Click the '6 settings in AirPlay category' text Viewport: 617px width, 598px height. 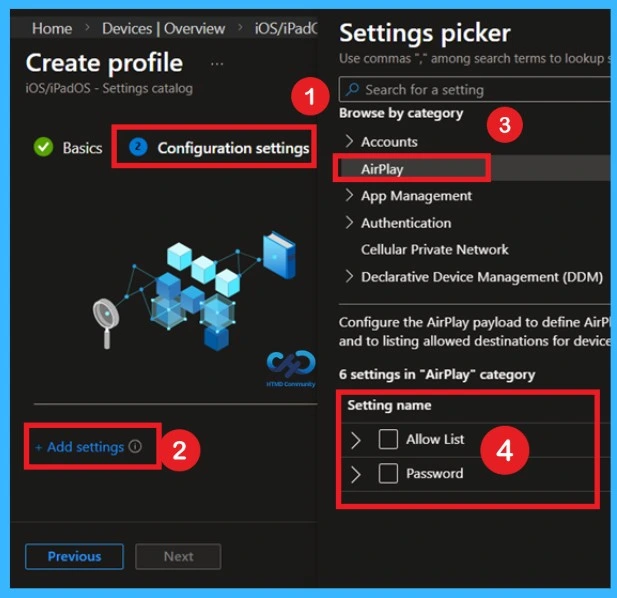click(x=437, y=375)
